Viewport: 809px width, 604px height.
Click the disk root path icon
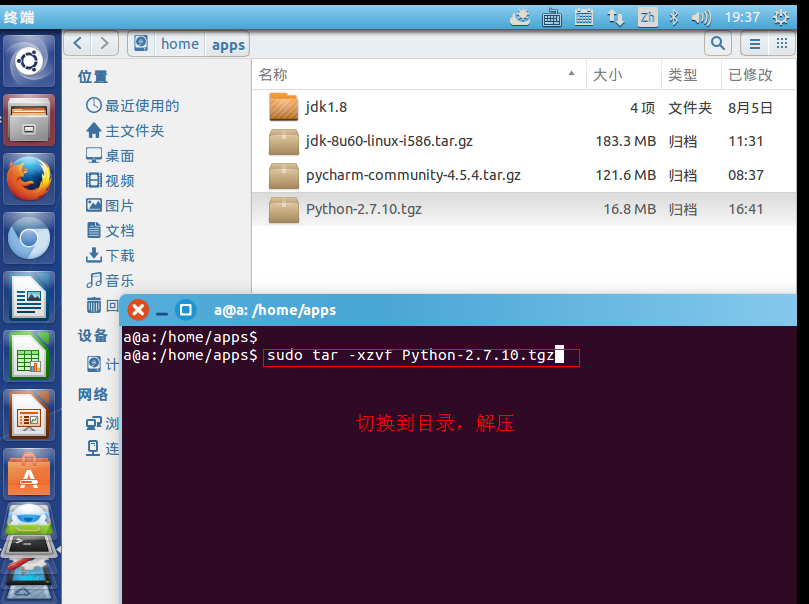click(x=141, y=43)
